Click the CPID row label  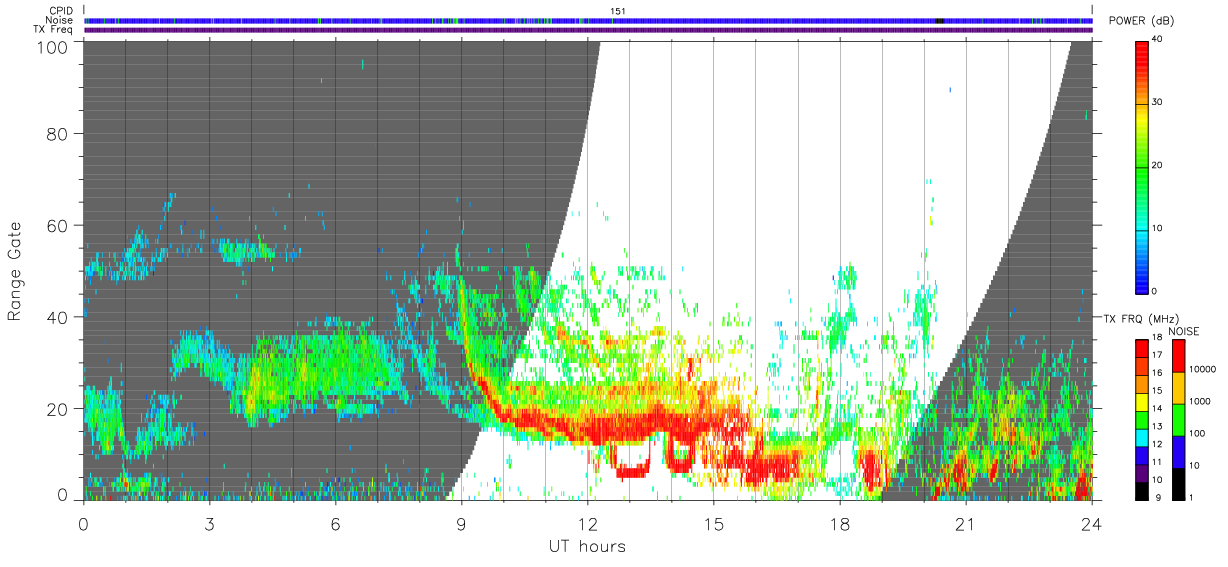click(61, 11)
